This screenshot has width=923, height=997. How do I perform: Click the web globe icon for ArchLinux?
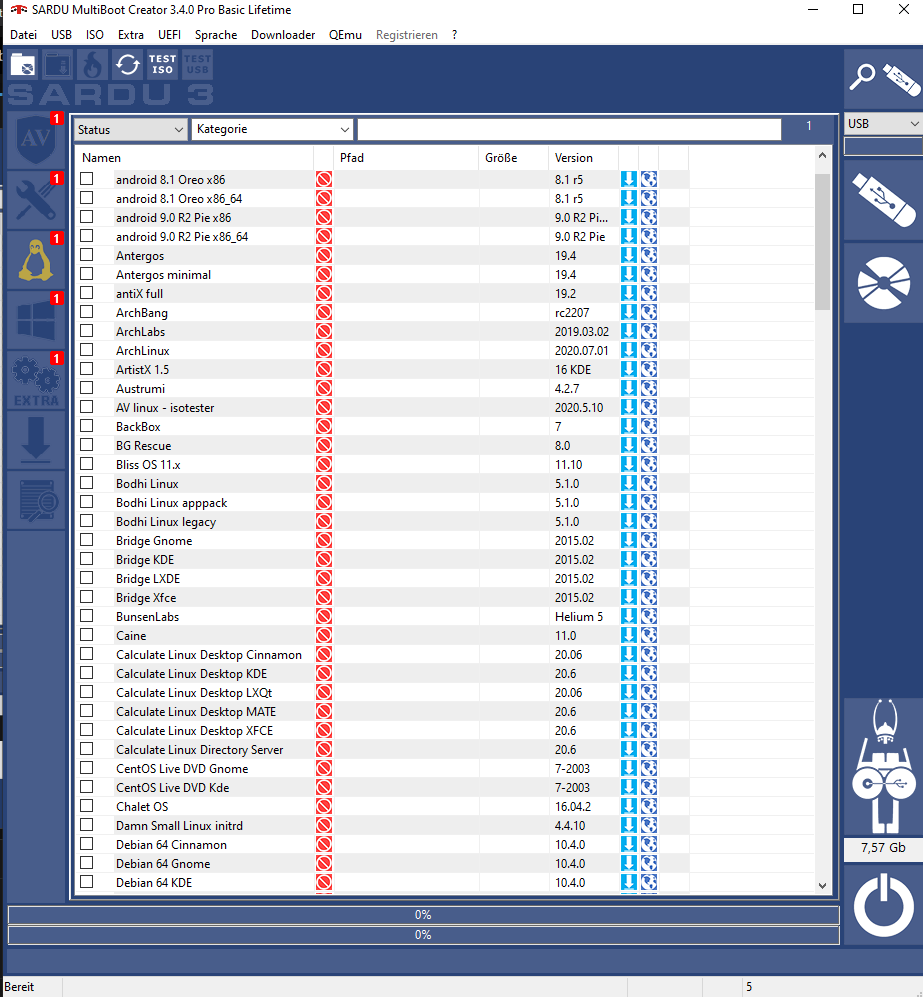[649, 350]
